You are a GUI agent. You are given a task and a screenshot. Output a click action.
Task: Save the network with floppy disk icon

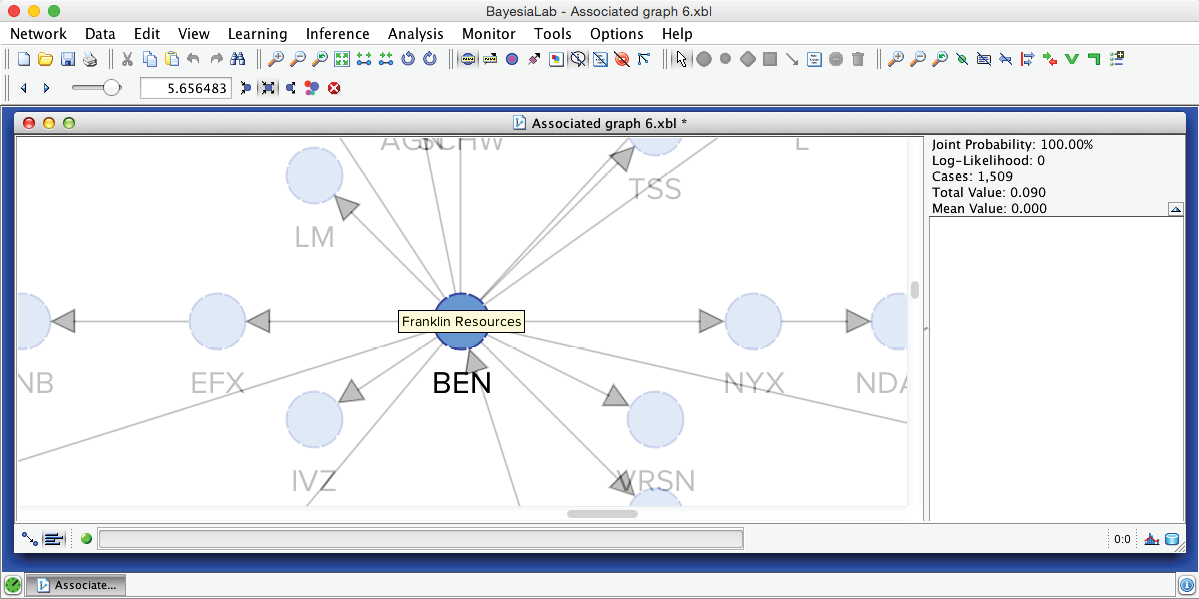tap(68, 60)
